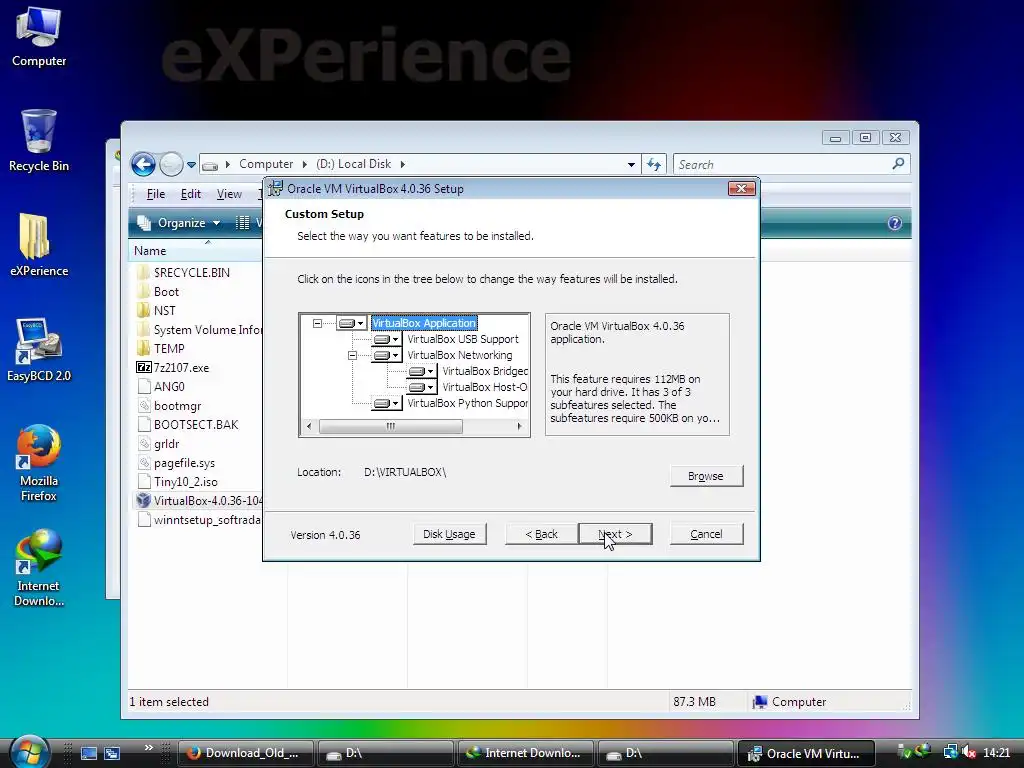
Task: Close the VirtualBox Setup dialog
Action: pos(742,189)
